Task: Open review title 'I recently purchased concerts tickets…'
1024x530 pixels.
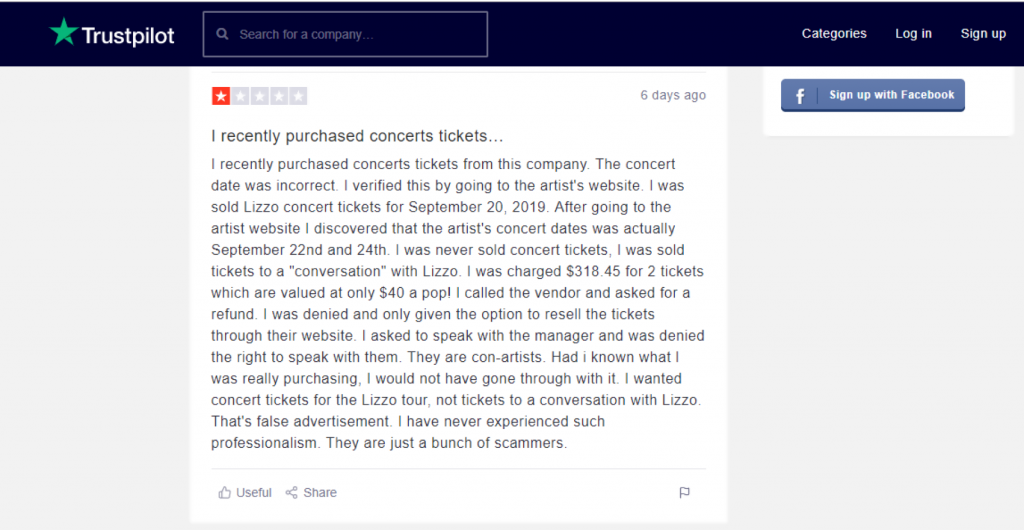Action: (357, 136)
